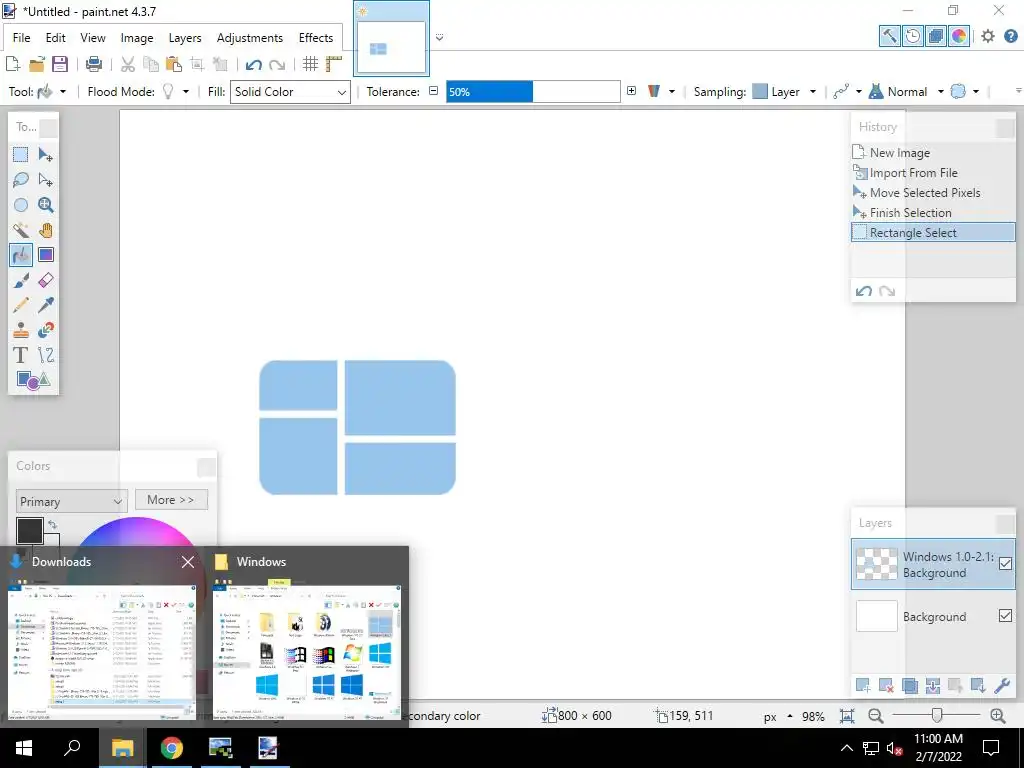Choose the Move Selection tool

[45, 180]
